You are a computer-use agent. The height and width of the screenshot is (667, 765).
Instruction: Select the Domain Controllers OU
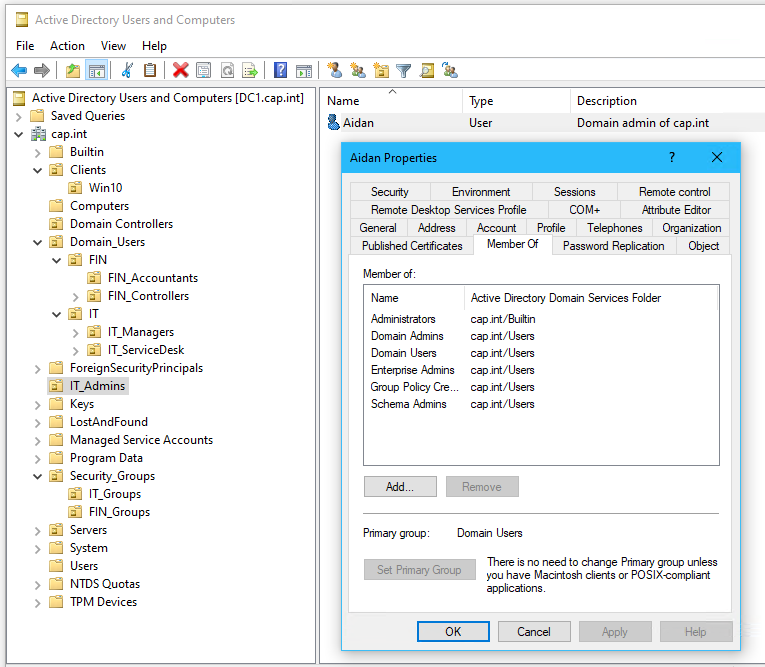point(121,224)
